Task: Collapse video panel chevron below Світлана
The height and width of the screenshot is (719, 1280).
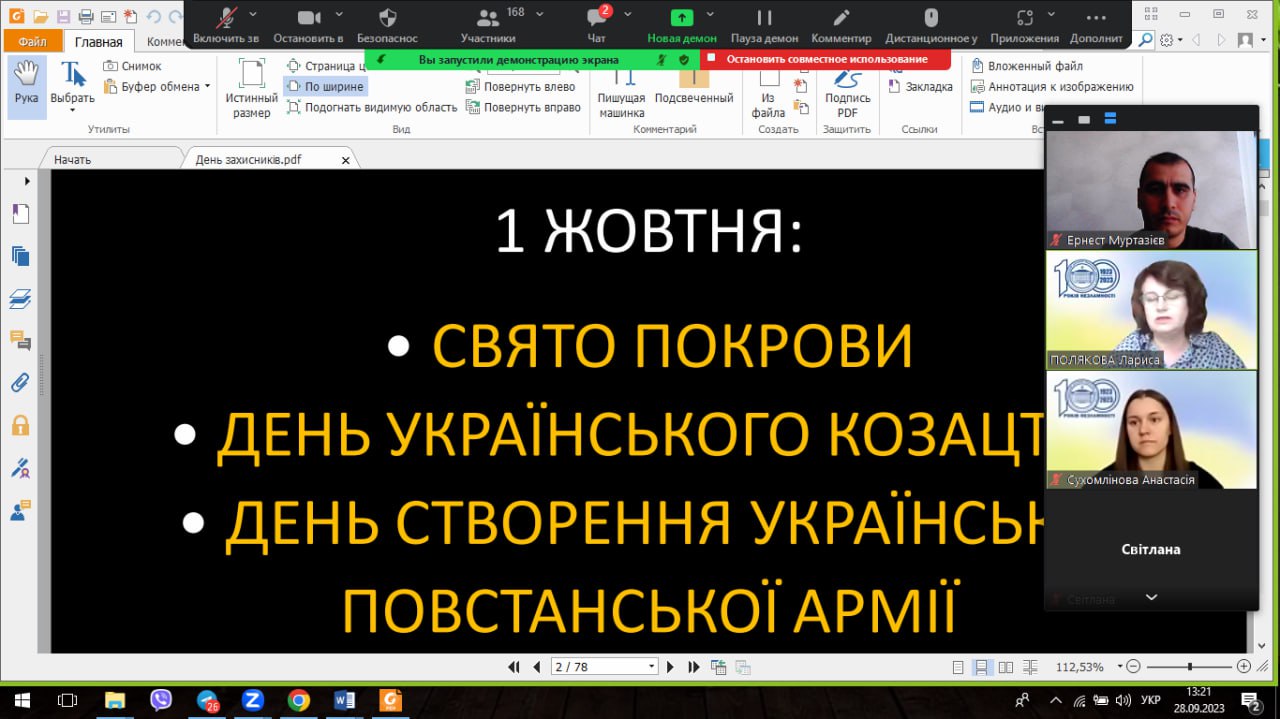Action: click(1151, 597)
